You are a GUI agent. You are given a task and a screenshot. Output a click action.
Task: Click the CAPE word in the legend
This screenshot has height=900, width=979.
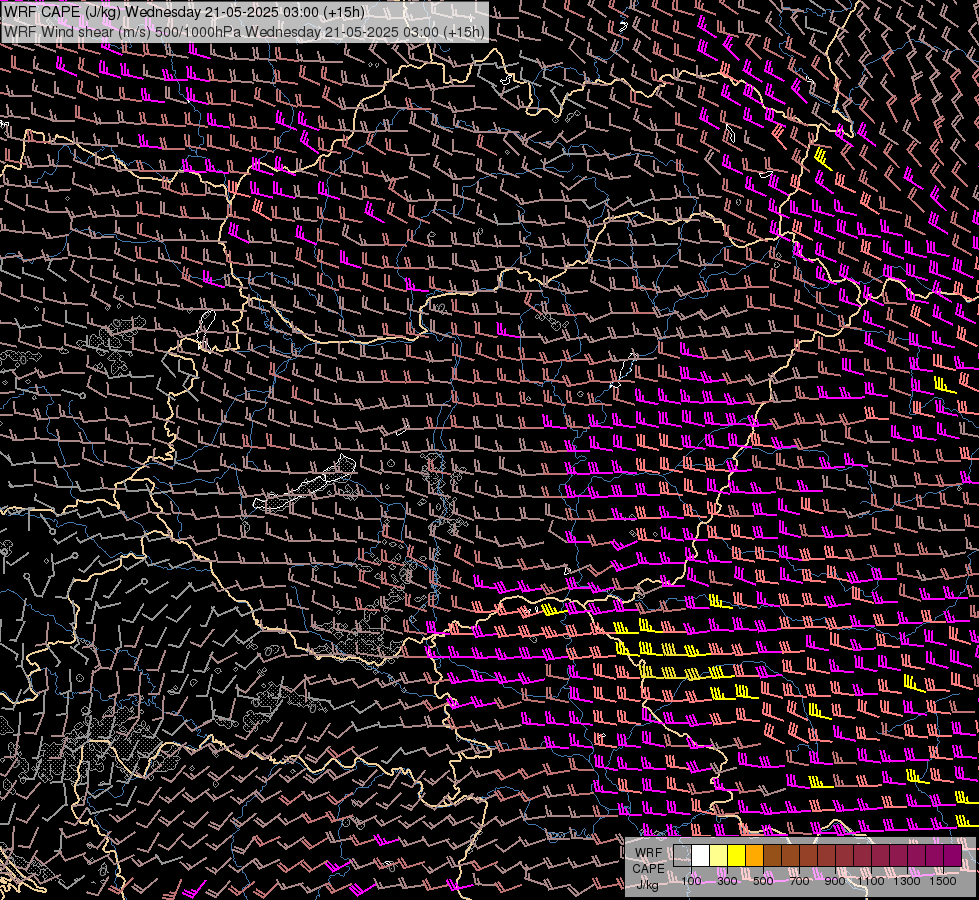(x=649, y=869)
